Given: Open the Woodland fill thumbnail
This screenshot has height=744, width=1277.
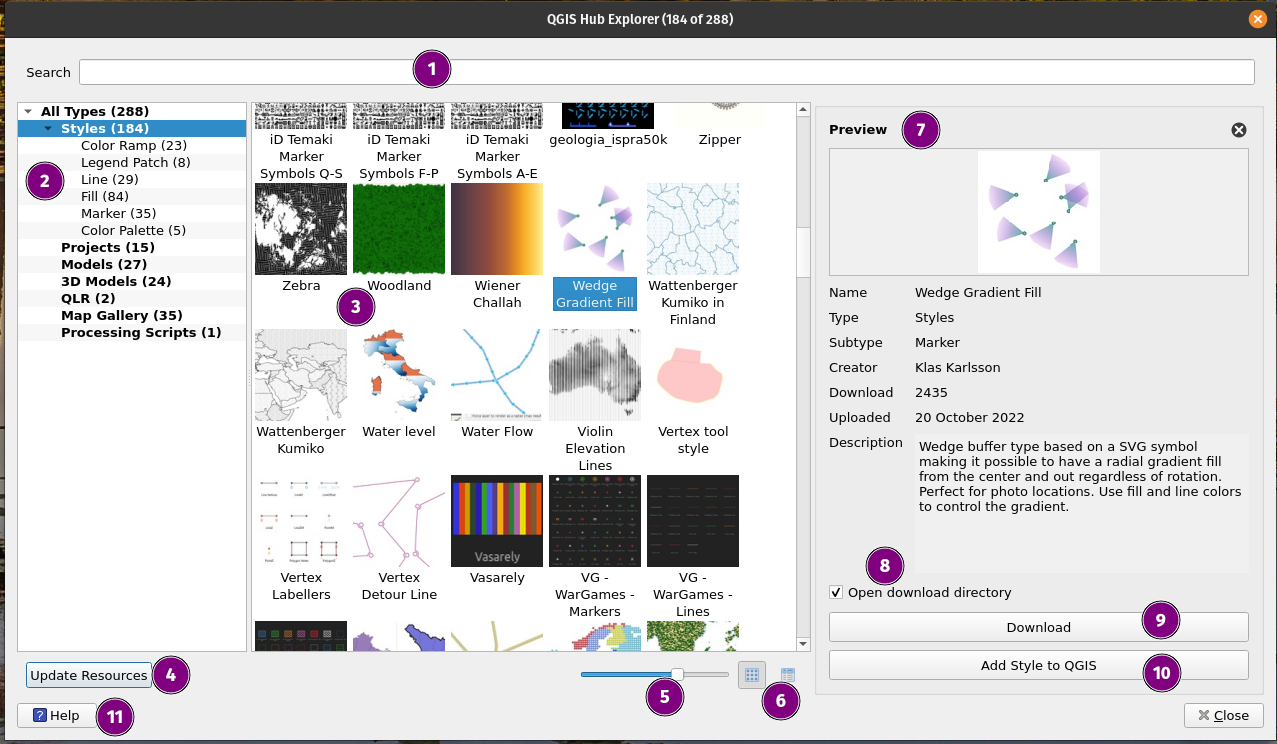Looking at the screenshot, I should coord(399,229).
